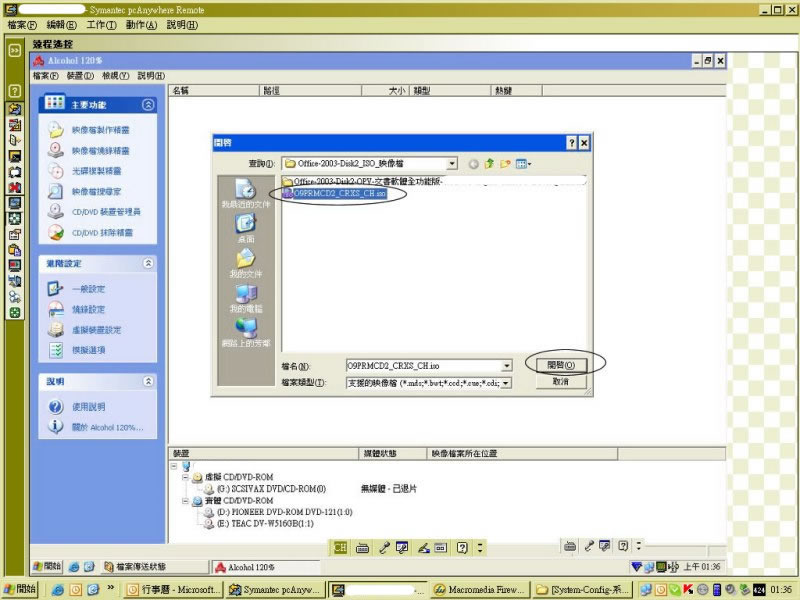Viewport: 800px width, 600px height.
Task: Open pcAnywhere 編輯 menu
Action: pos(61,24)
